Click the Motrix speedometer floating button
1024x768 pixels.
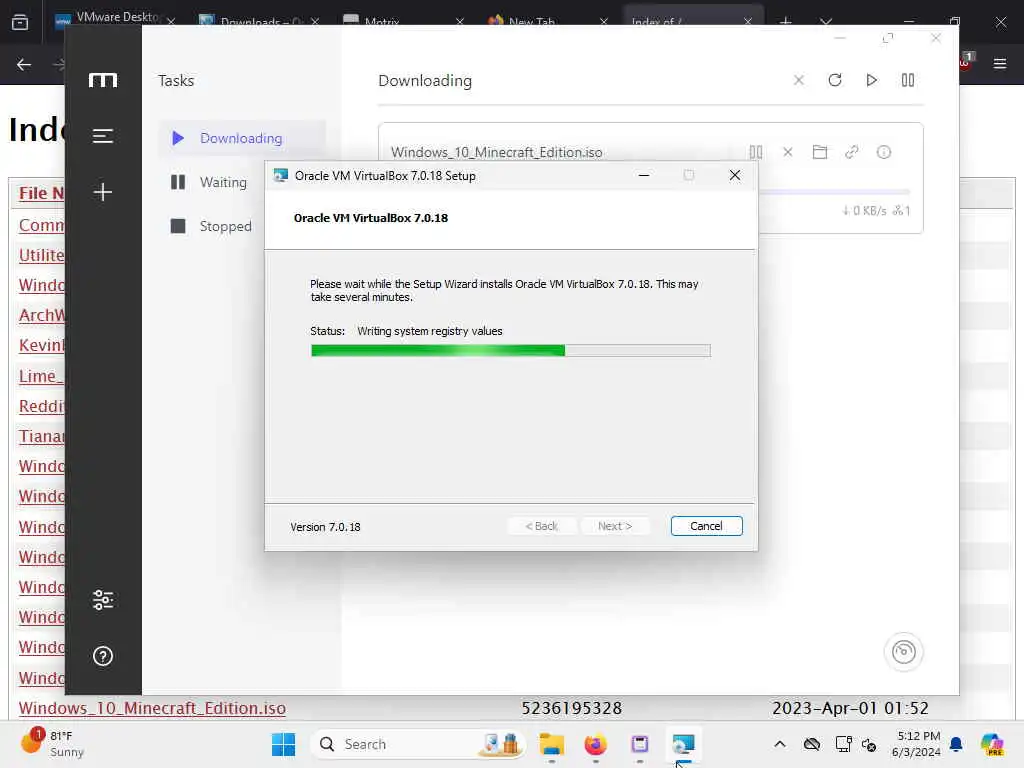point(904,652)
